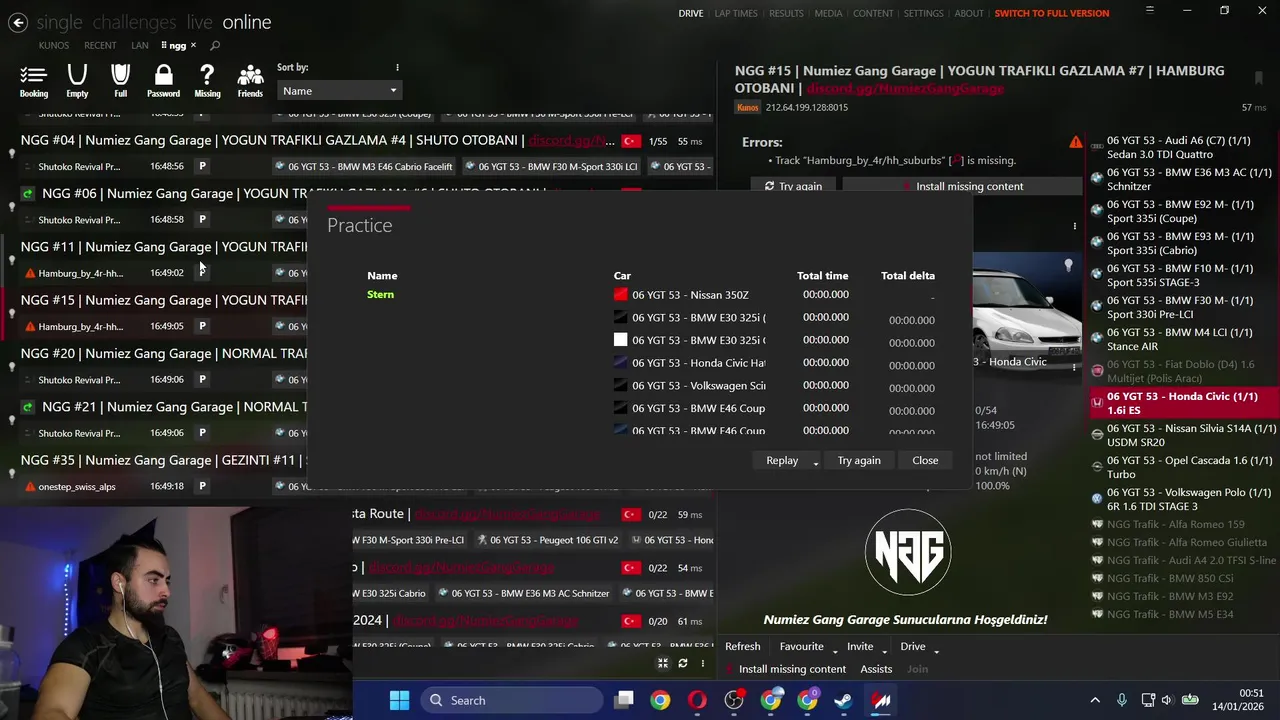Select the BMW M4 LCI Stance AIR car
The width and height of the screenshot is (1280, 720).
(1183, 340)
